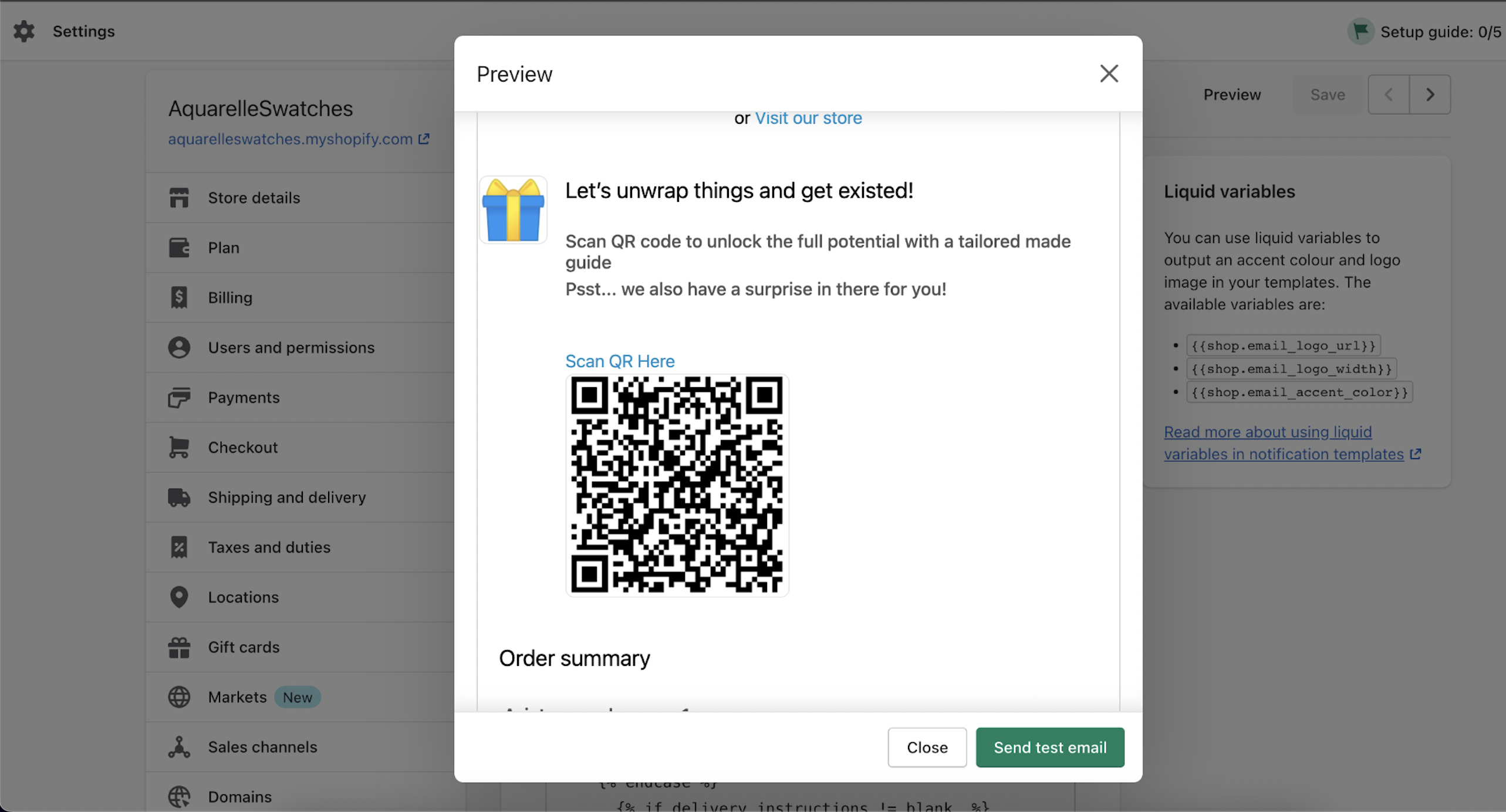Click the Settings gear icon
This screenshot has height=812, width=1506.
click(24, 31)
